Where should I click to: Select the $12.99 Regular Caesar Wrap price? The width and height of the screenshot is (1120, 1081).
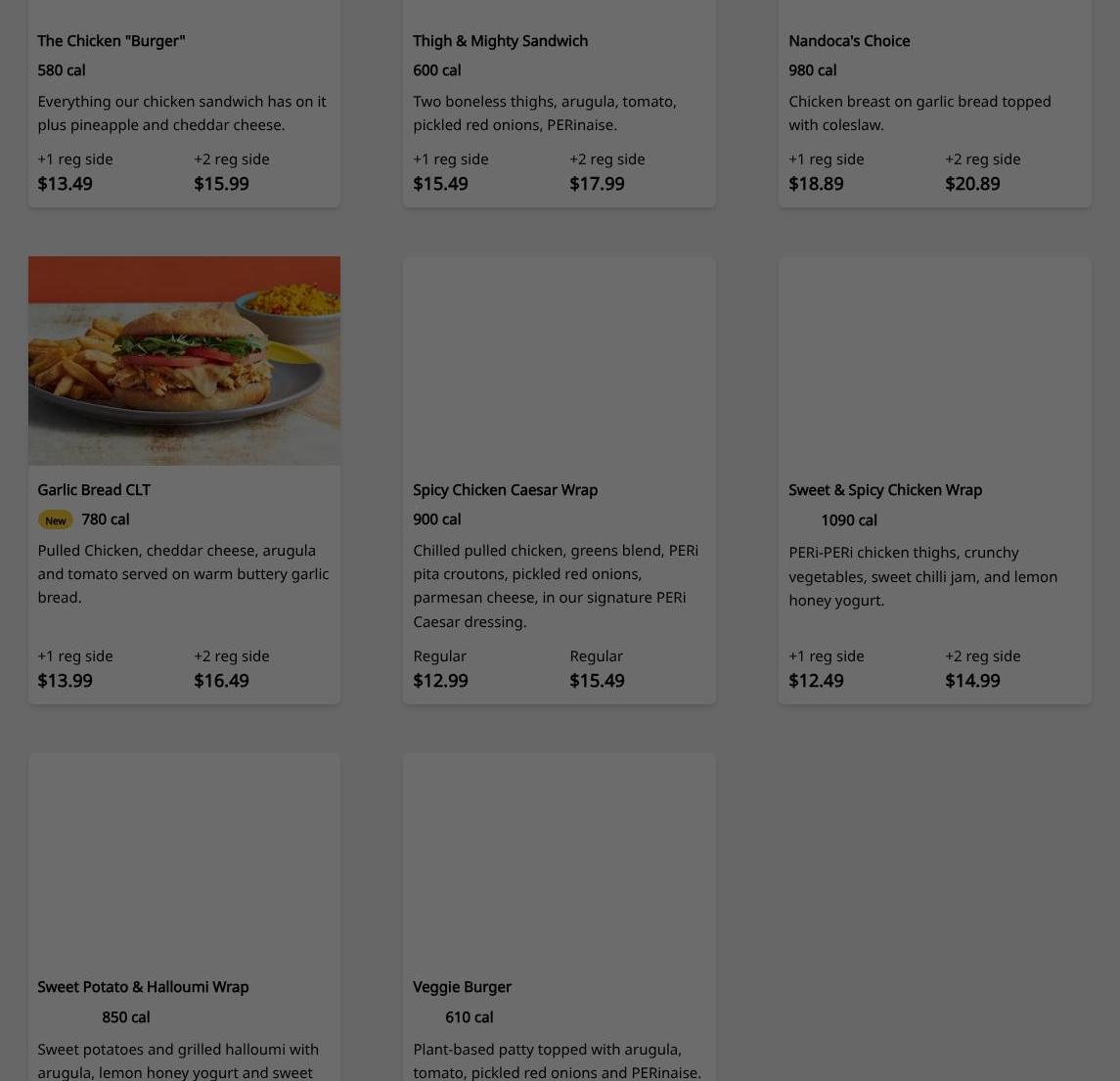point(441,680)
